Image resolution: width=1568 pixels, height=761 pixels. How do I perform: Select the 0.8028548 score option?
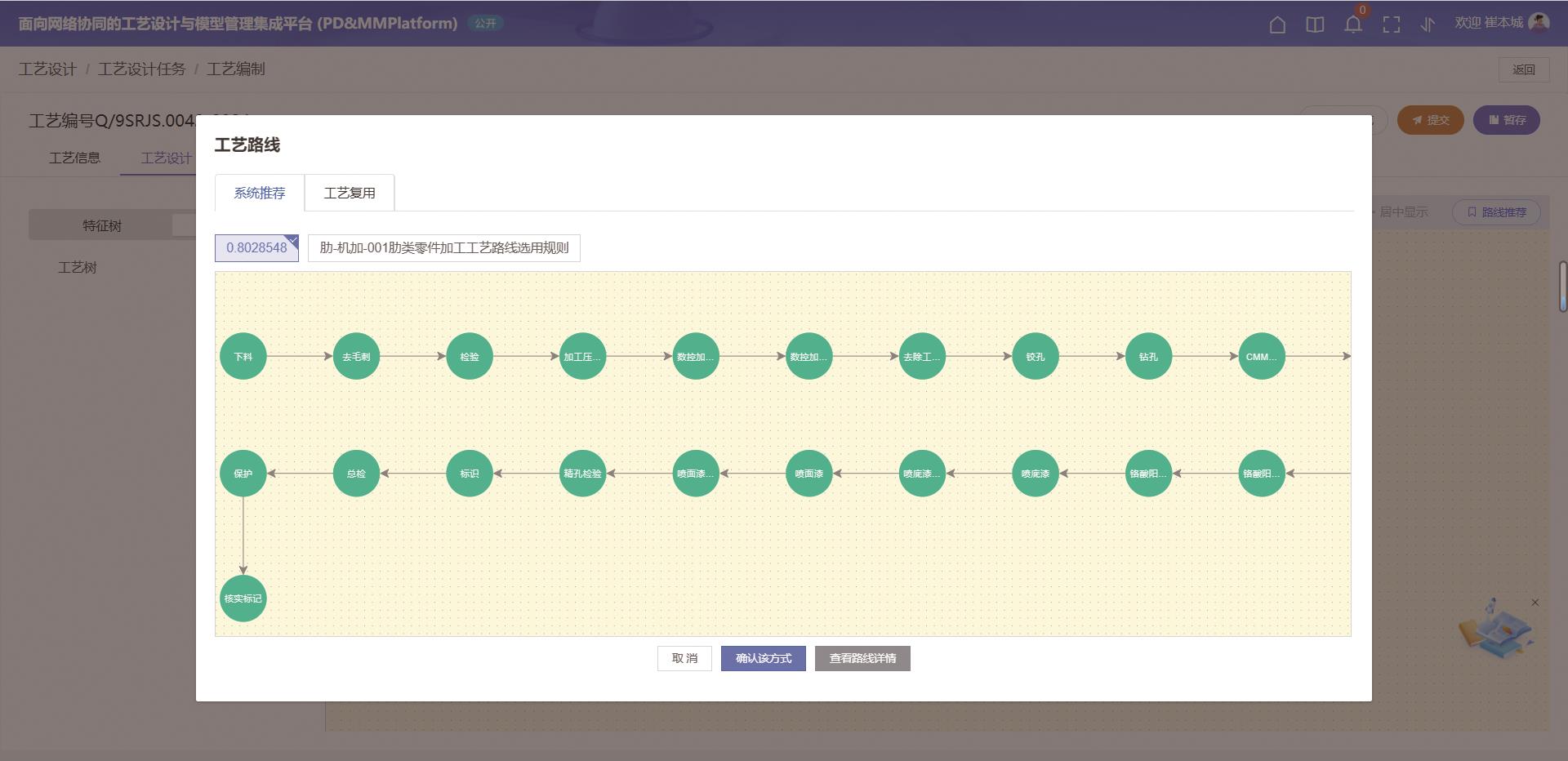click(x=256, y=248)
